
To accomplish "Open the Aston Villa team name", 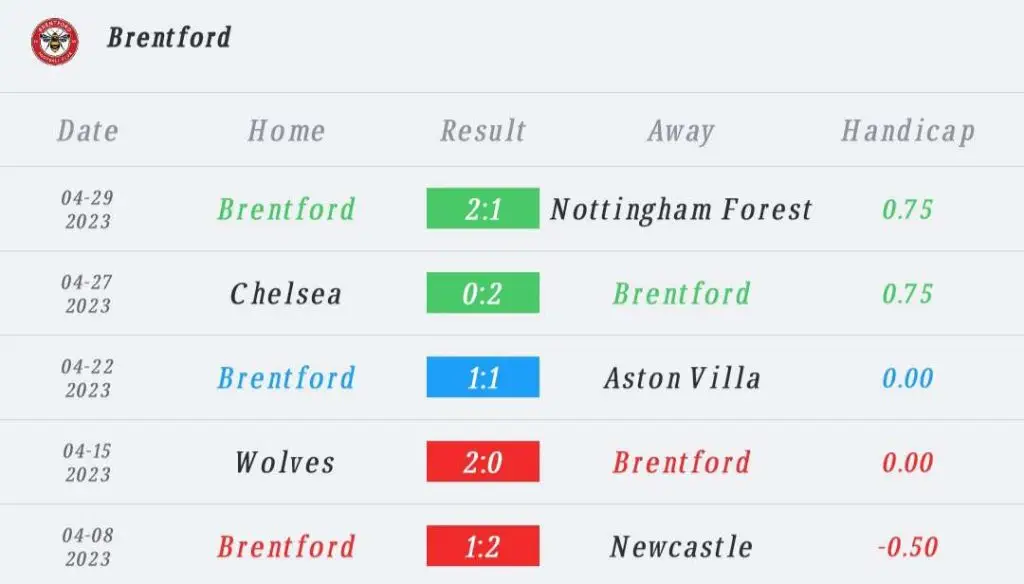I will coord(682,378).
